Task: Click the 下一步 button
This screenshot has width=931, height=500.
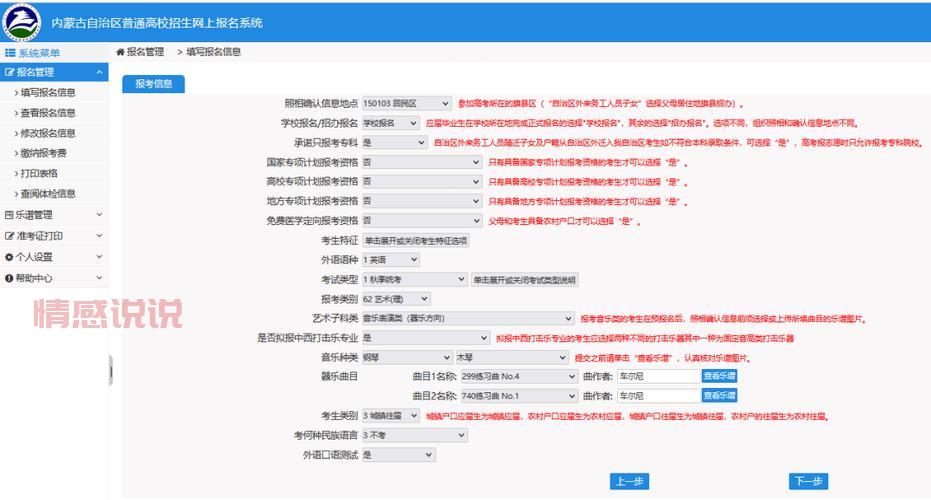Action: [808, 481]
